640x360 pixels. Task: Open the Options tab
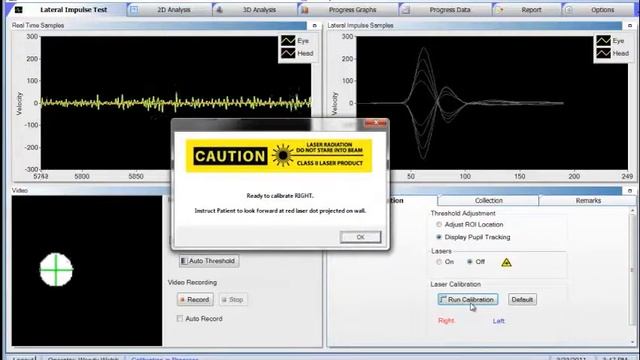pos(602,10)
